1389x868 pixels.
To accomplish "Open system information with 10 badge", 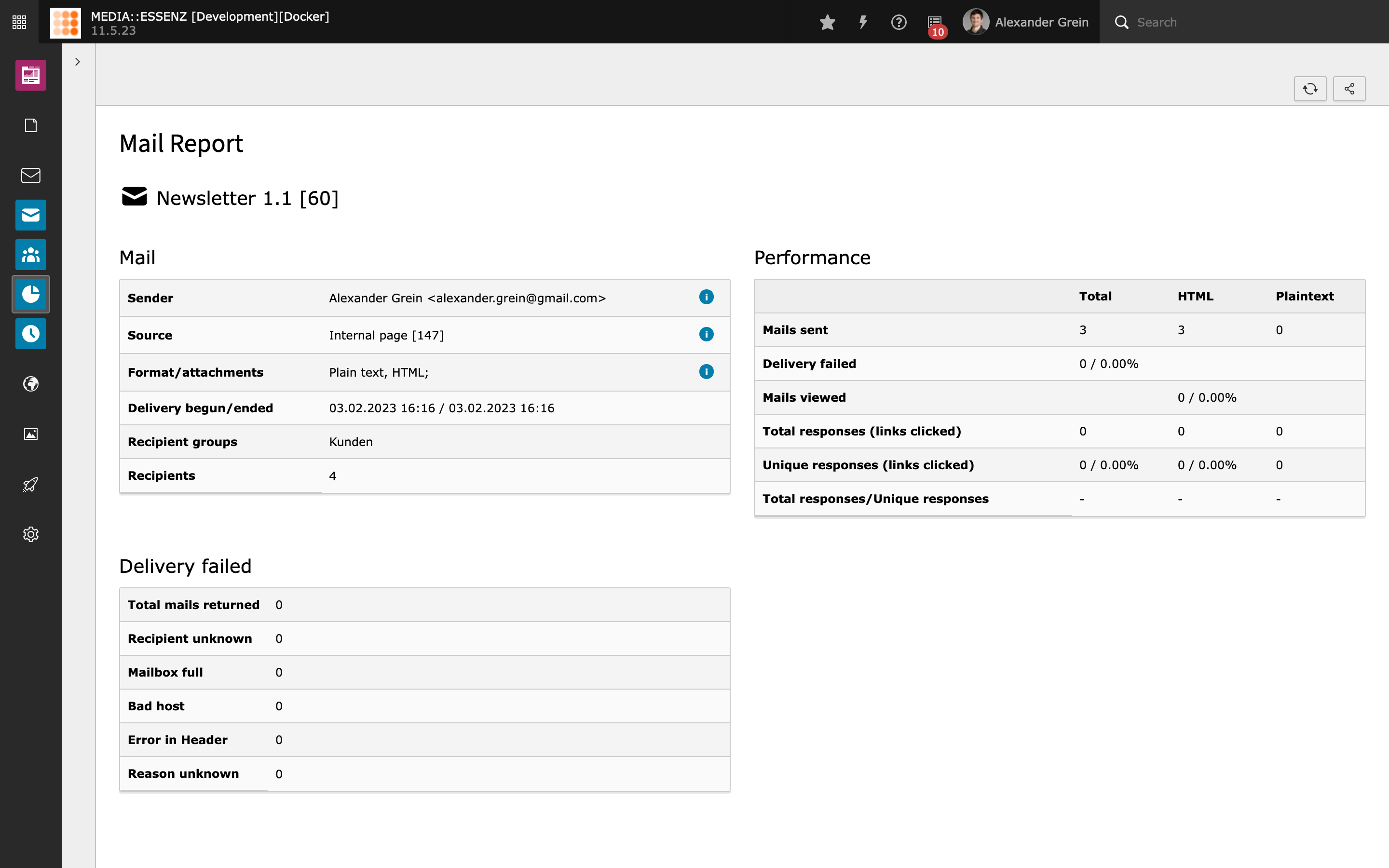I will coord(935,22).
